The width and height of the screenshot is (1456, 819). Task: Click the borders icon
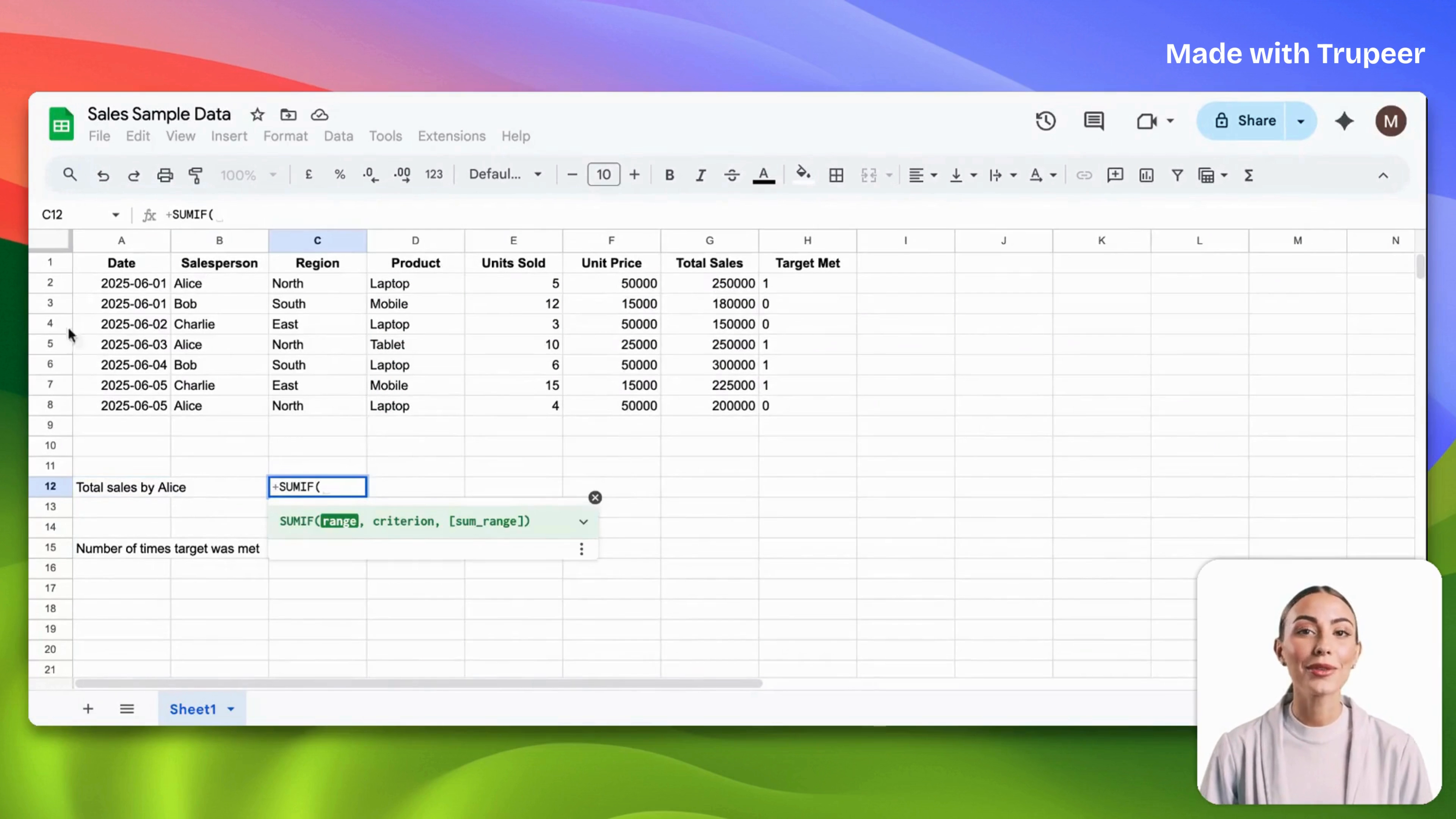pos(836,175)
